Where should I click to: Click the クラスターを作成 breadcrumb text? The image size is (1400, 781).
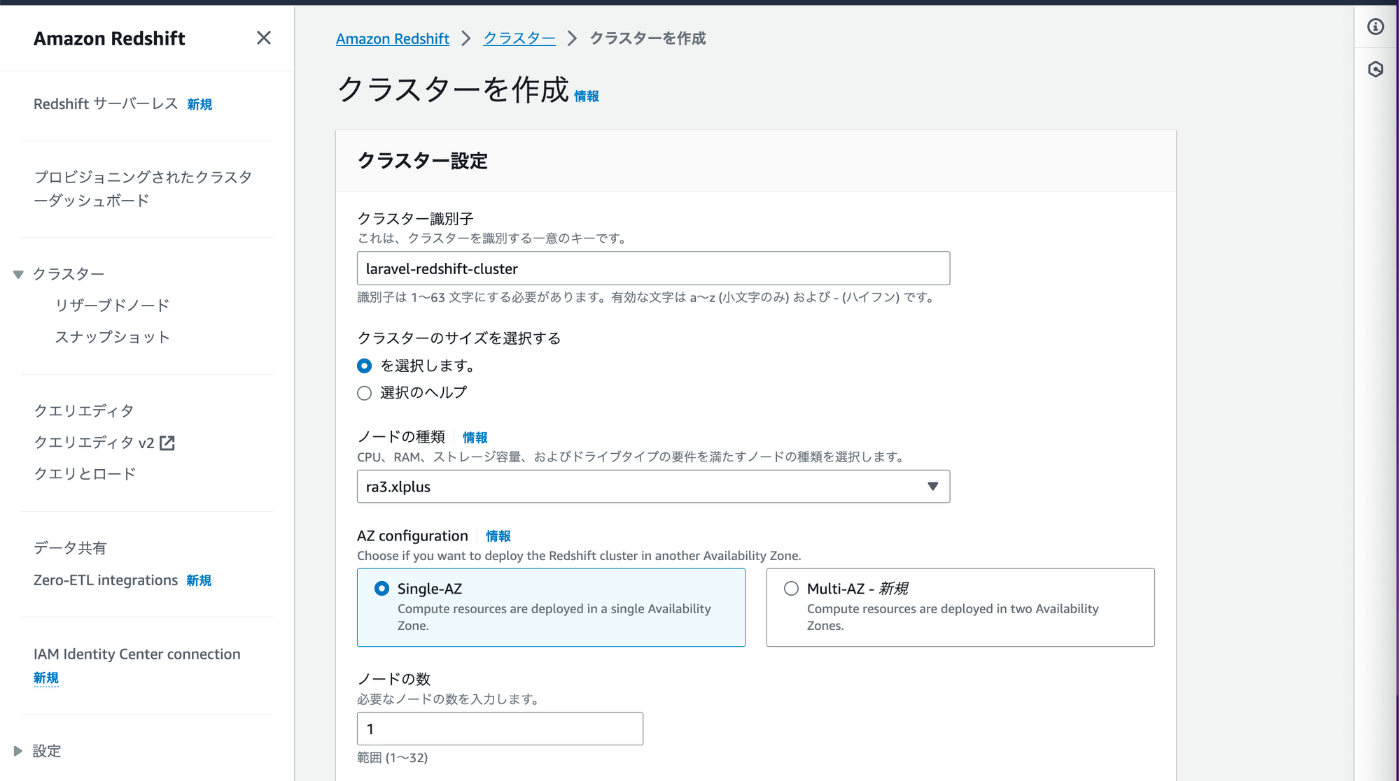648,38
